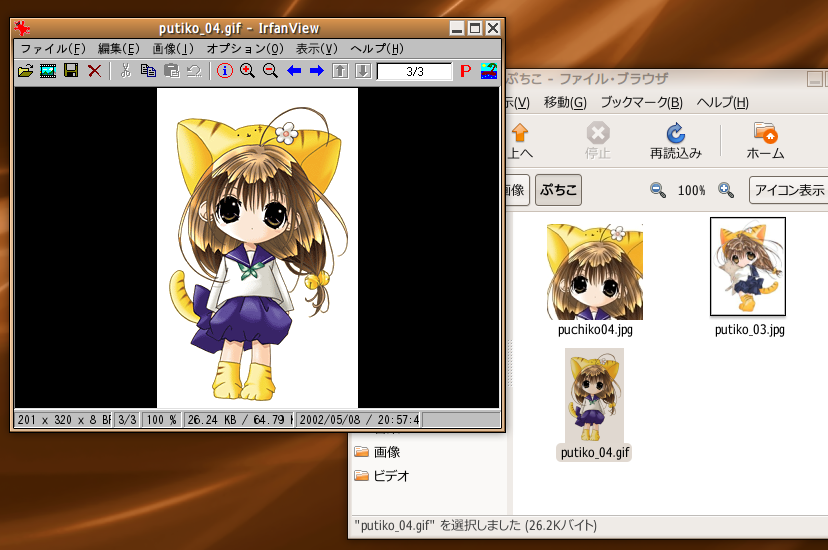Open the 画像 folder in the sidebar

[x=378, y=452]
